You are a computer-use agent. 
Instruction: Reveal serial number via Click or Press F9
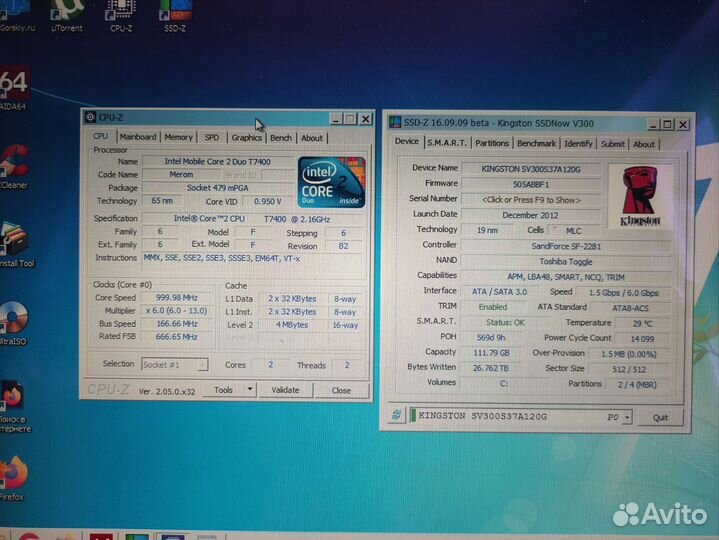pos(531,200)
